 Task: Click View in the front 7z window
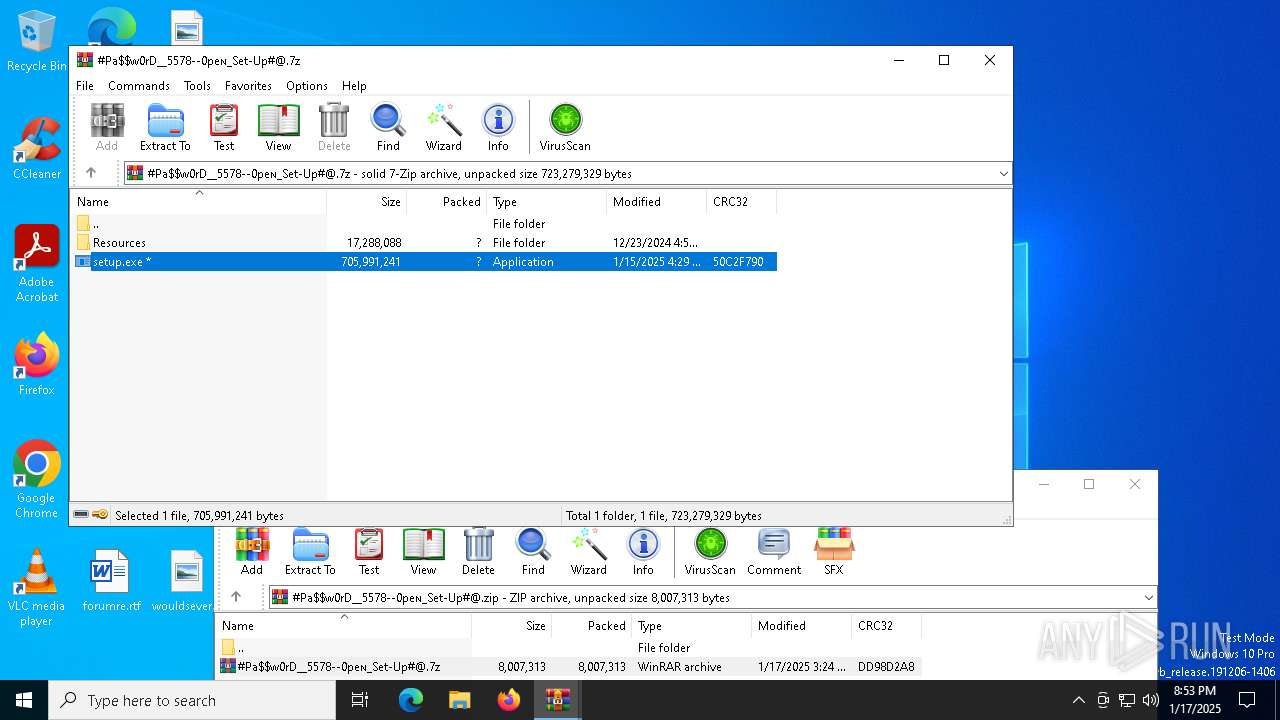pyautogui.click(x=278, y=127)
